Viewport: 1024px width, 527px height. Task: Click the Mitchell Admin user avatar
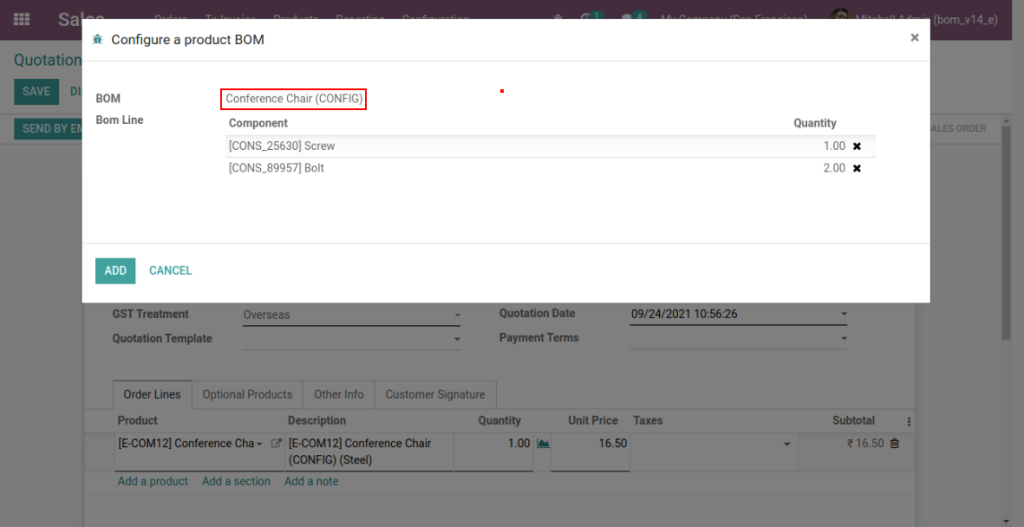[840, 19]
